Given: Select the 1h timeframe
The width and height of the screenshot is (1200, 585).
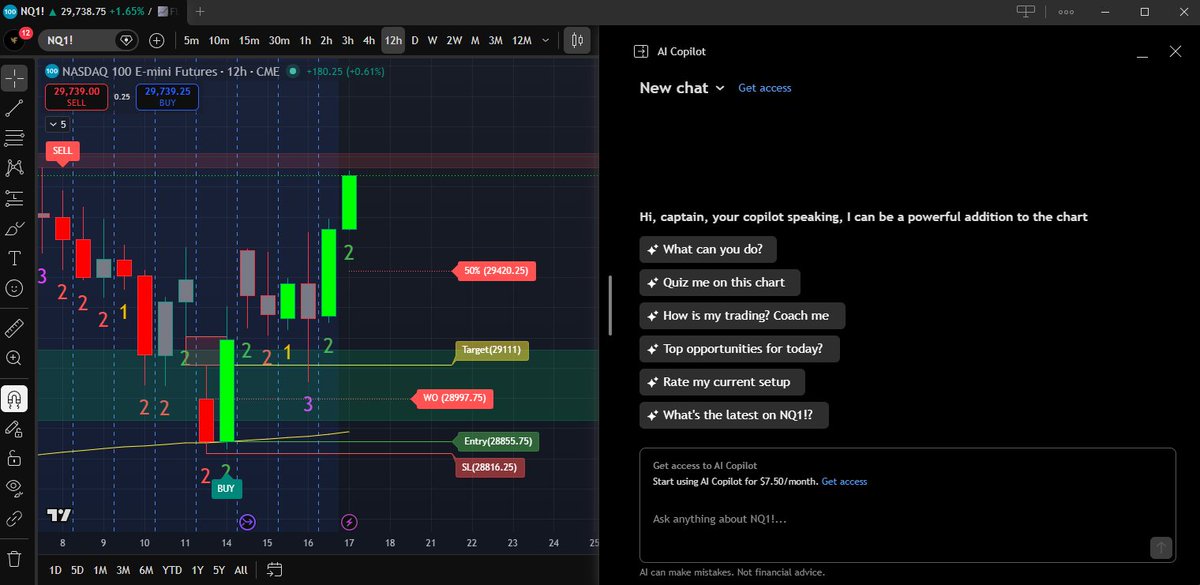Looking at the screenshot, I should 305,41.
